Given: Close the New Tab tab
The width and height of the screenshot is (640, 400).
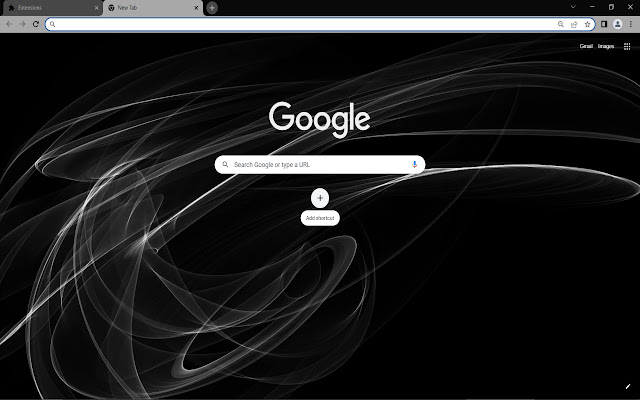Looking at the screenshot, I should pos(196,8).
